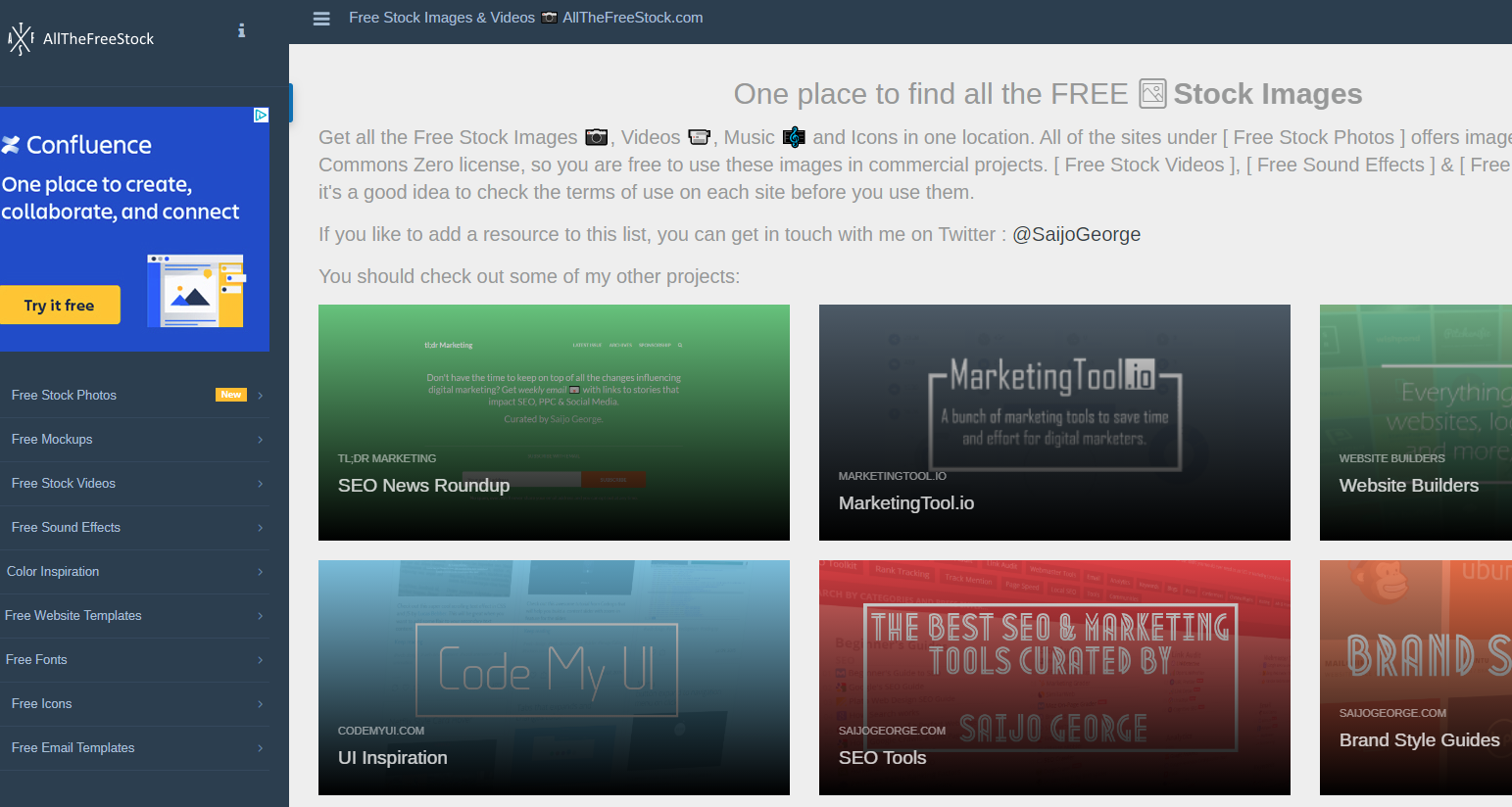Open the Free Icons link

pos(134,704)
